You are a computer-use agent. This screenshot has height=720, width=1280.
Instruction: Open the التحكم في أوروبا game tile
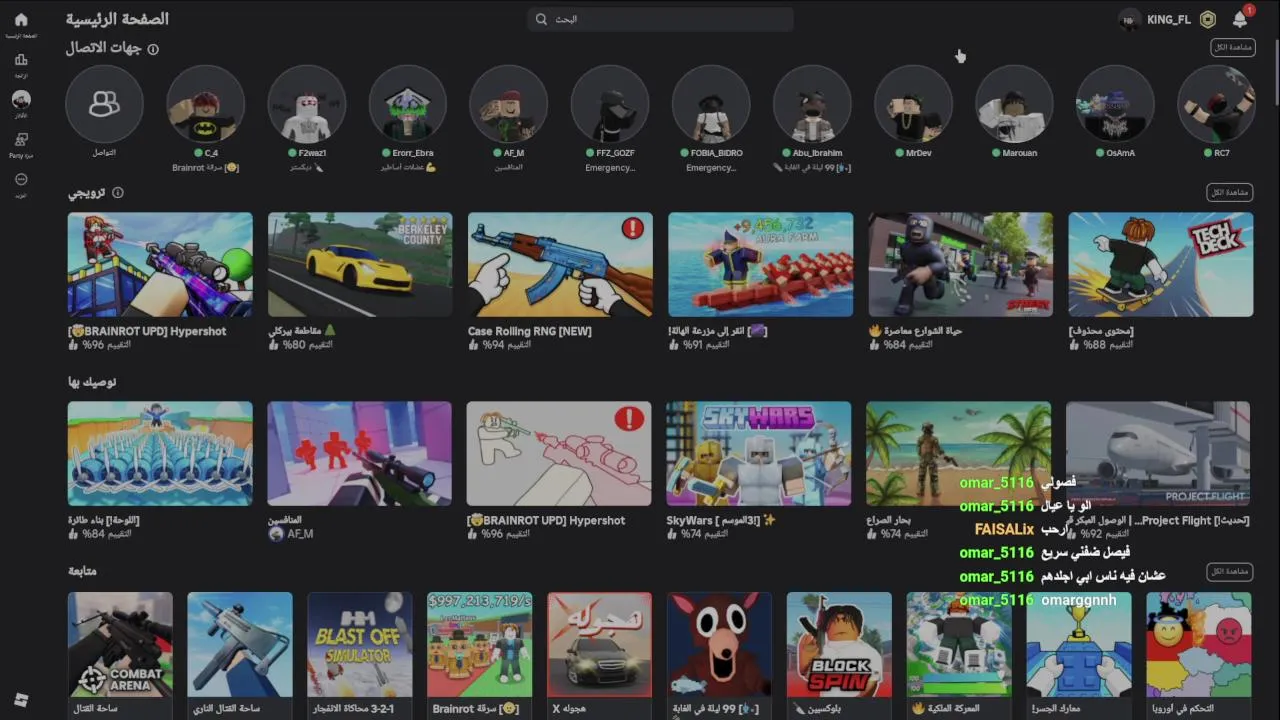tap(1199, 645)
